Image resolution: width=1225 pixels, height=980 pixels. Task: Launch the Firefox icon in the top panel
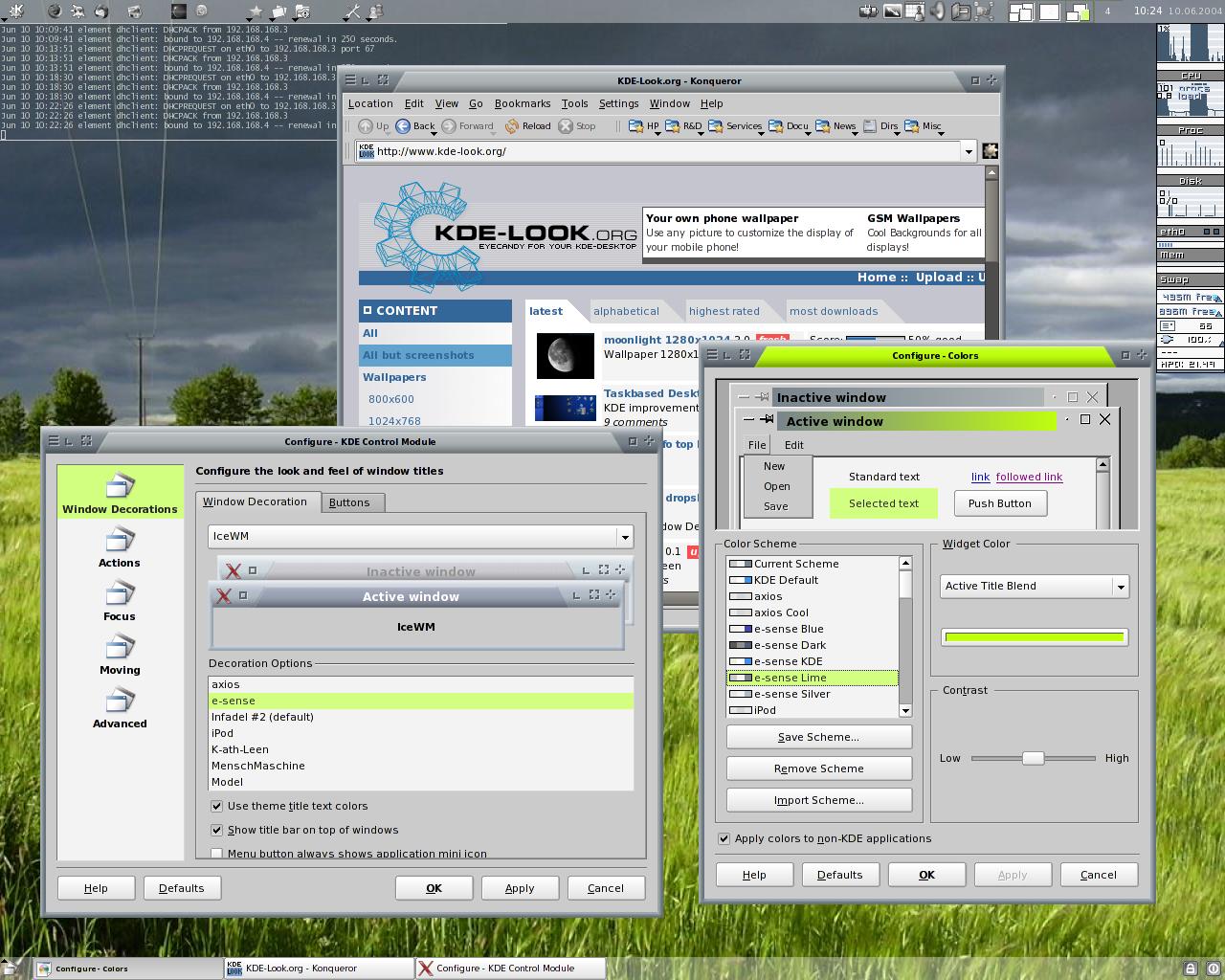coord(55,11)
